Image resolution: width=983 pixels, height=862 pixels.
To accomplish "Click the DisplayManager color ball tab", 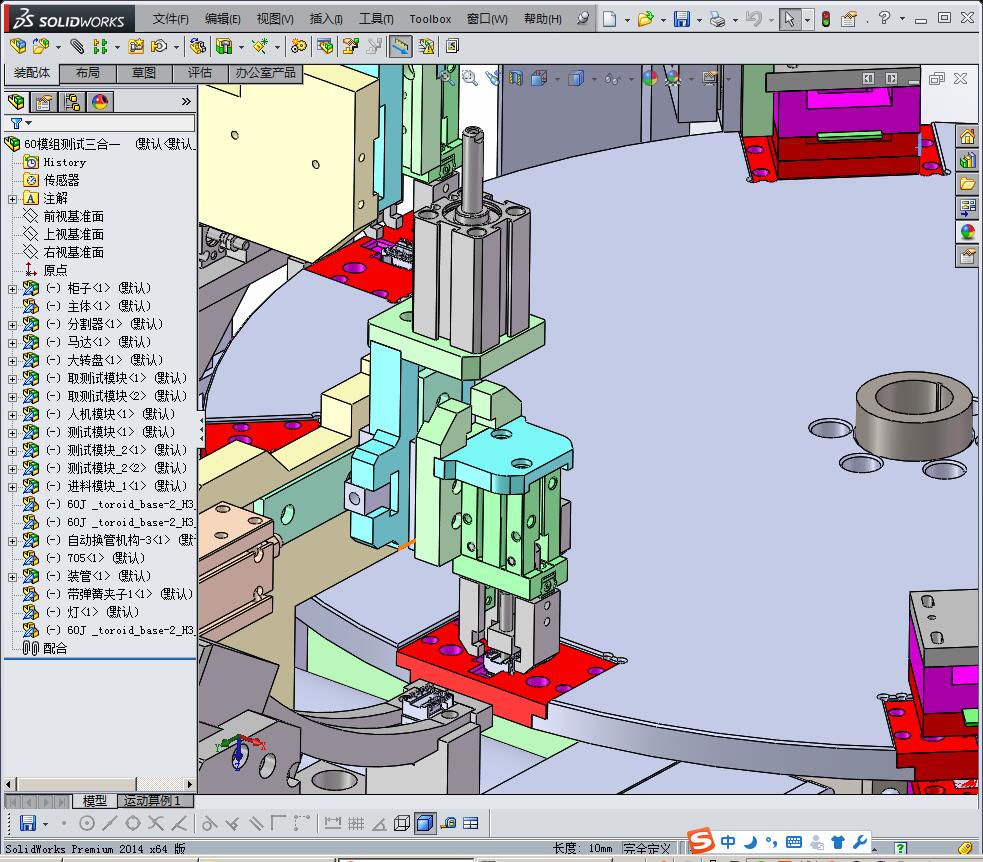I will [100, 101].
